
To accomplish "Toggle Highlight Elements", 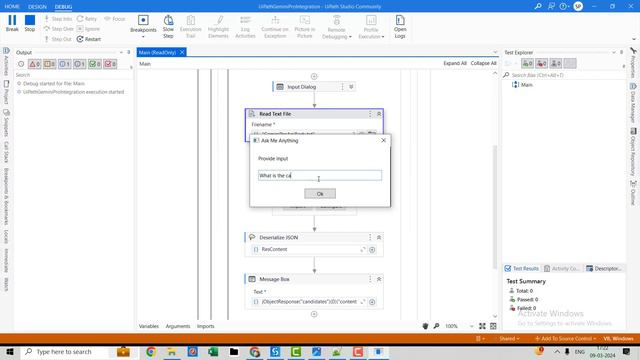I will (x=218, y=27).
